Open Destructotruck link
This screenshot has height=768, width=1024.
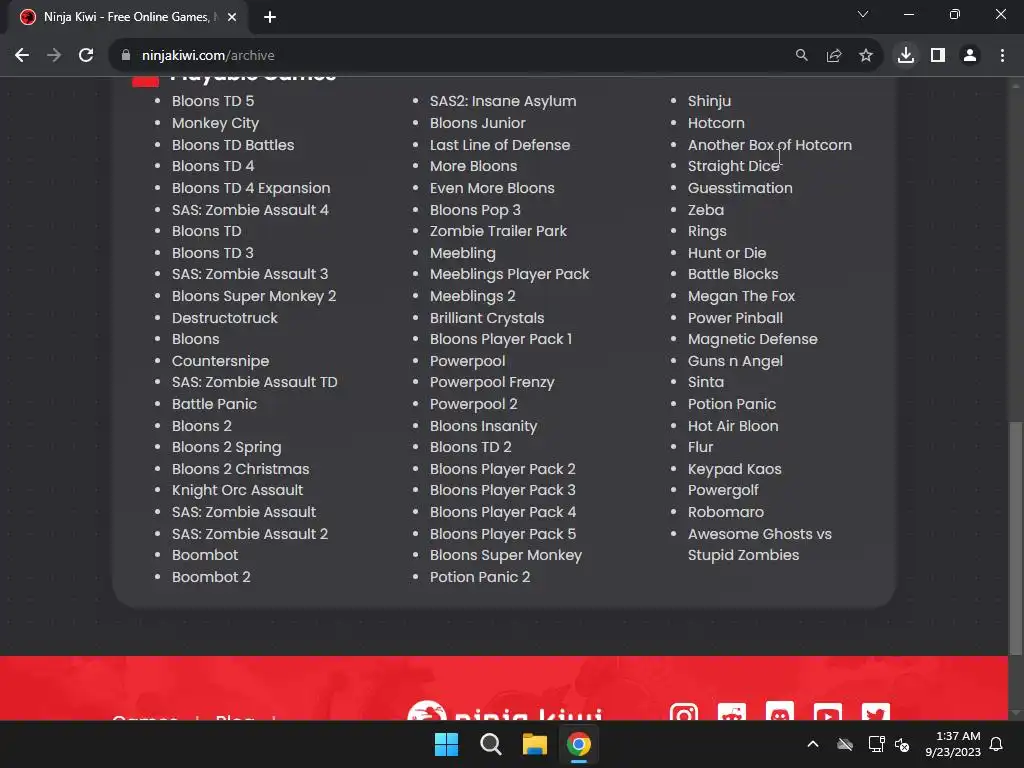(x=225, y=318)
